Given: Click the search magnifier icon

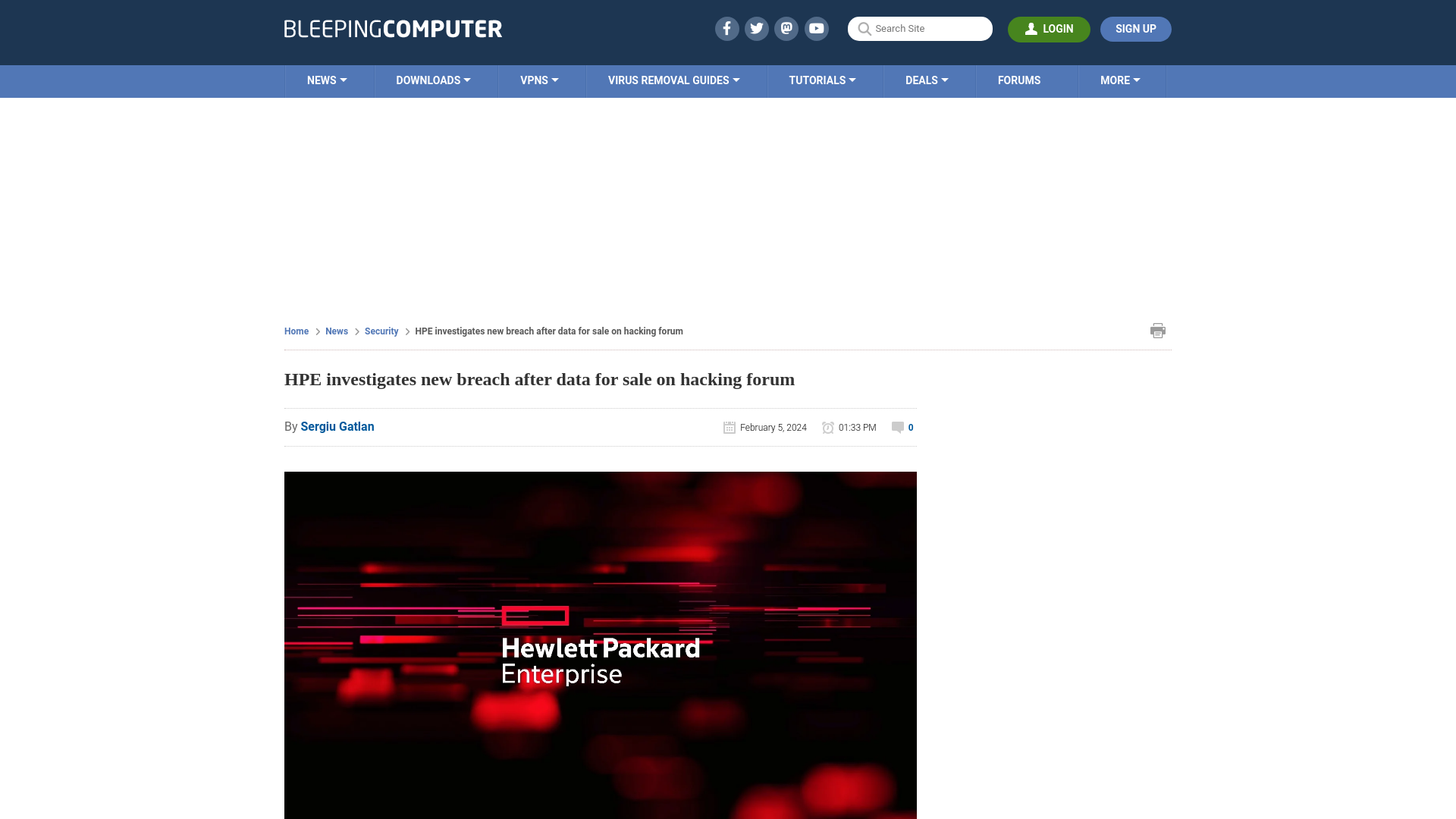Looking at the screenshot, I should point(864,29).
